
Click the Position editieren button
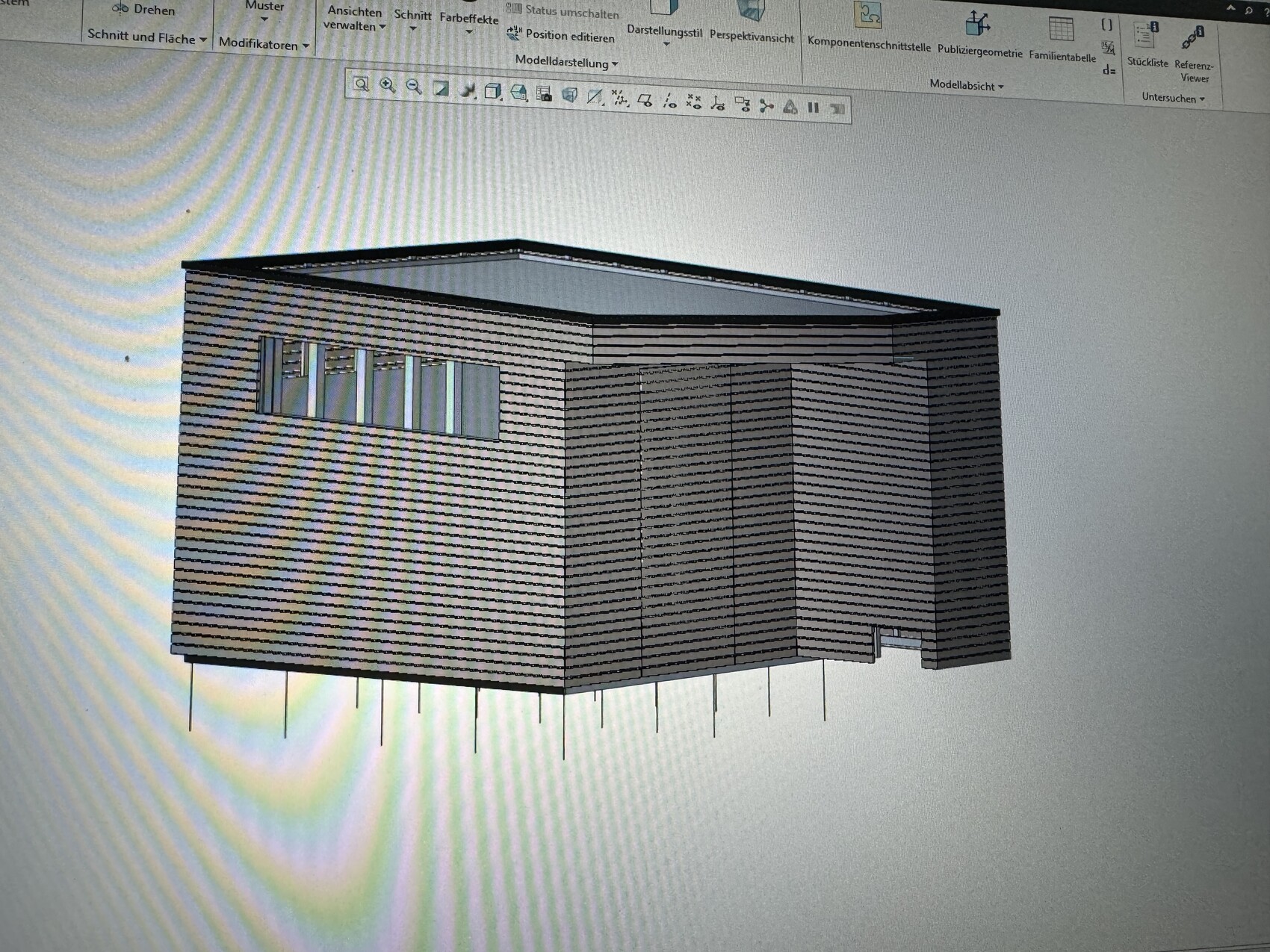coord(561,35)
